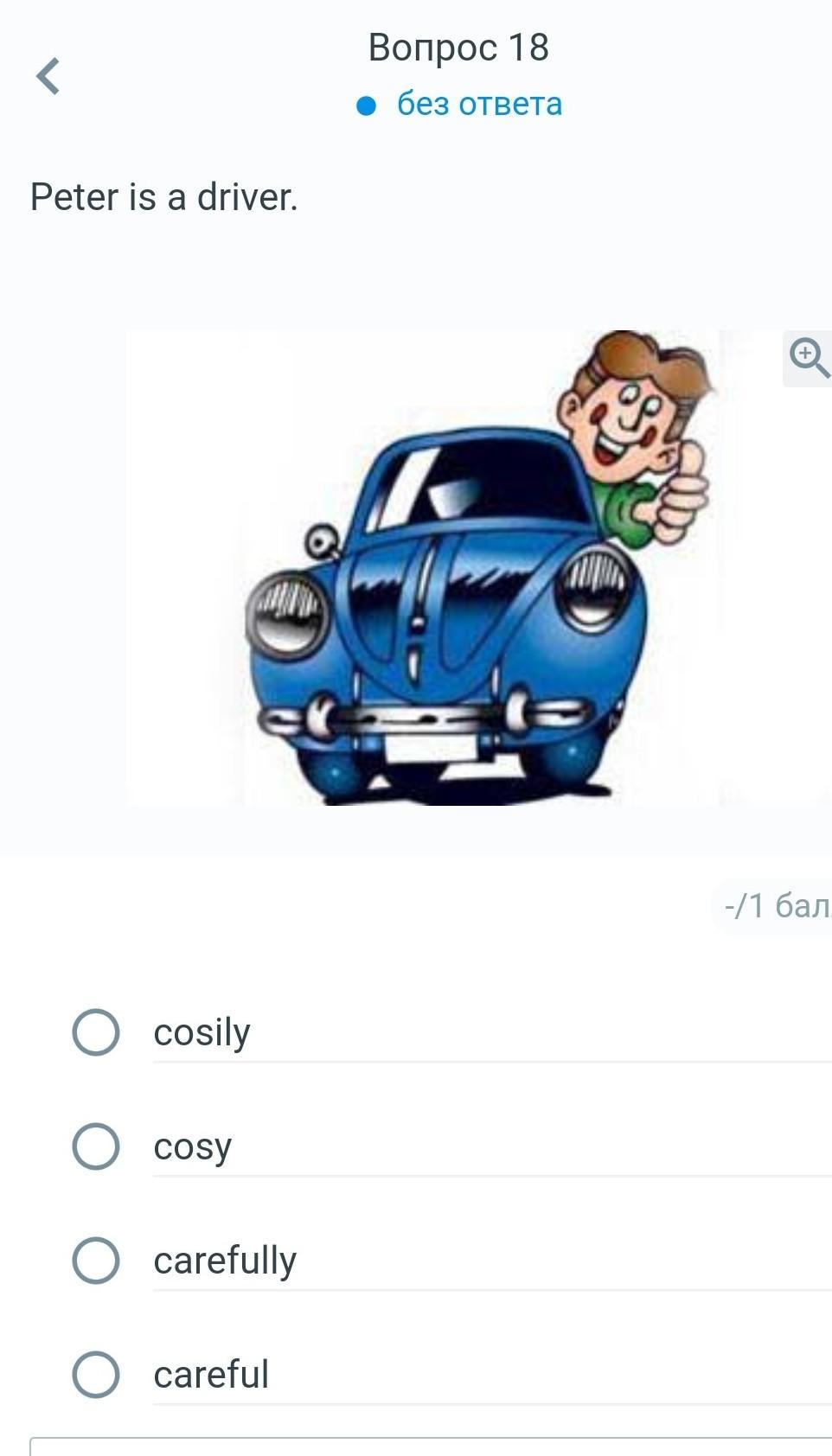This screenshot has width=832, height=1456.
Task: Select the 'cosily' radio button
Action: click(x=95, y=1031)
